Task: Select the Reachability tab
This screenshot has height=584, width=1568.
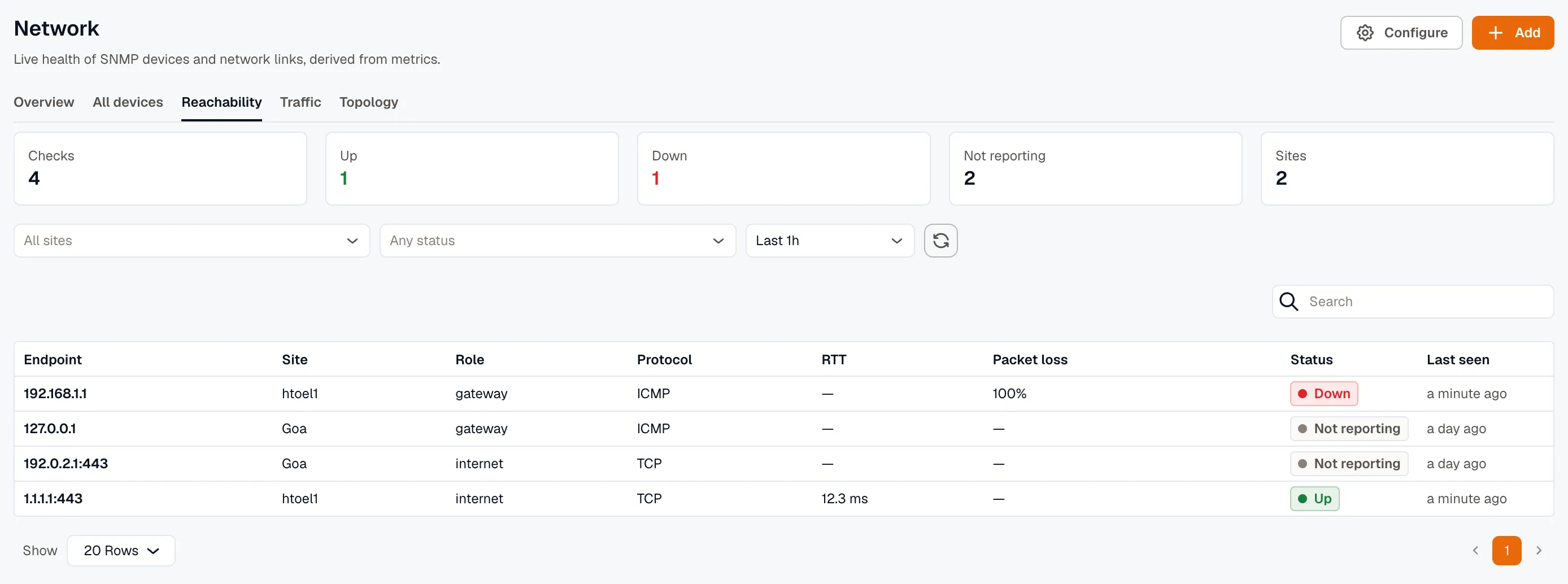Action: click(x=221, y=102)
